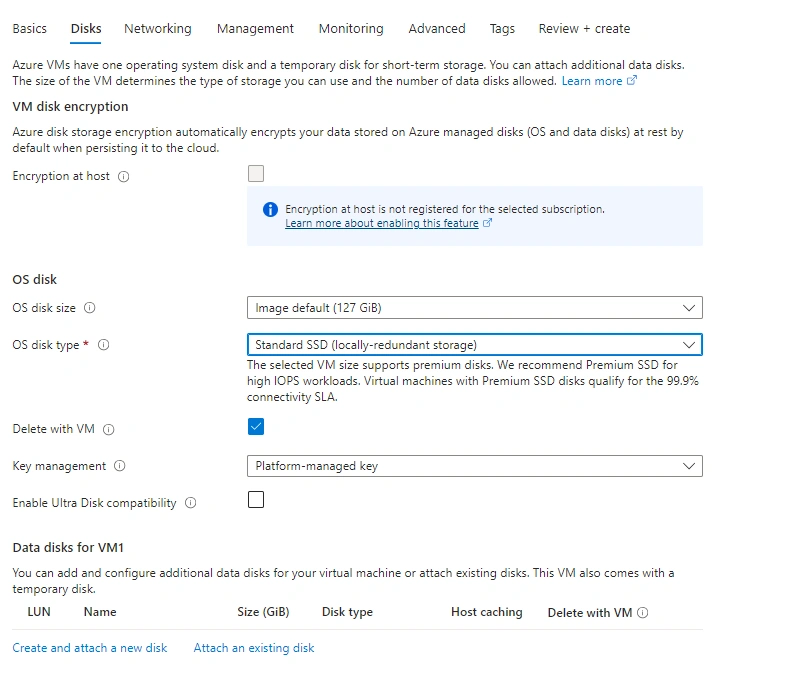
Task: Go to the Management tab
Action: click(x=255, y=28)
